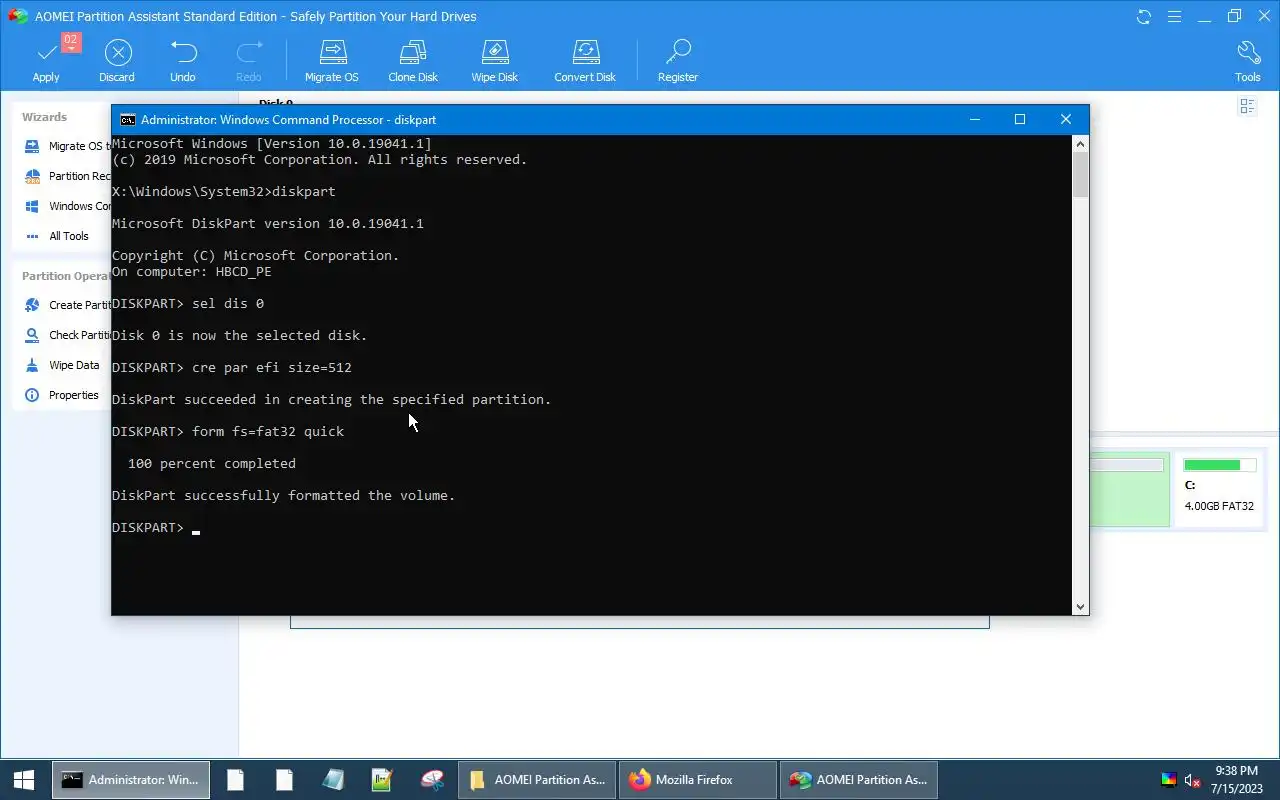
Task: Select Create Partition operation in sidebar
Action: pos(68,305)
